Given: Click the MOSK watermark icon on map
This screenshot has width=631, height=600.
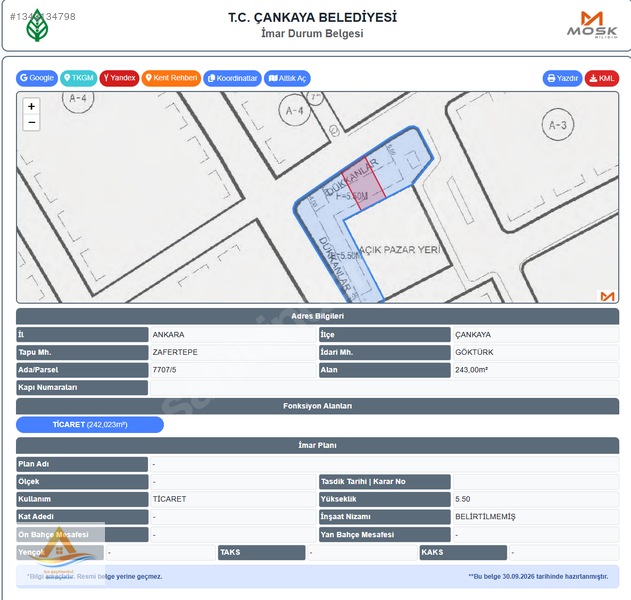Looking at the screenshot, I should click(x=607, y=296).
